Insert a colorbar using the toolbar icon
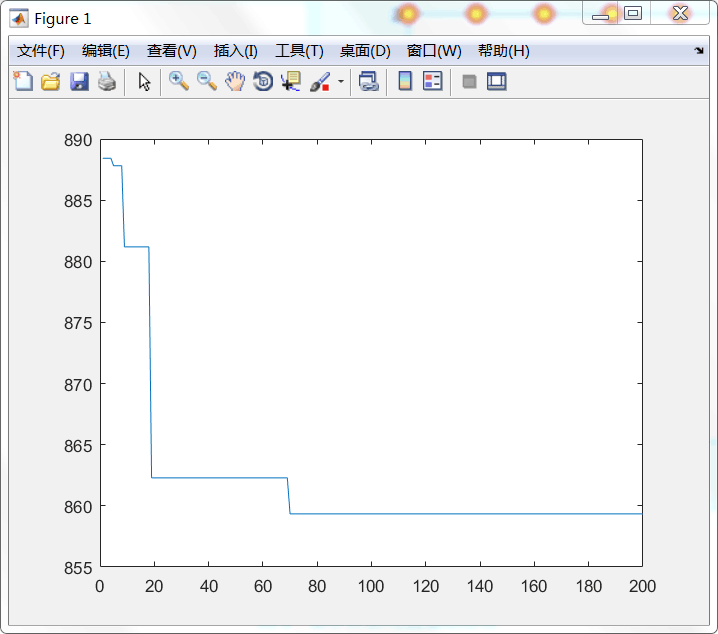The height and width of the screenshot is (634, 718). (405, 82)
